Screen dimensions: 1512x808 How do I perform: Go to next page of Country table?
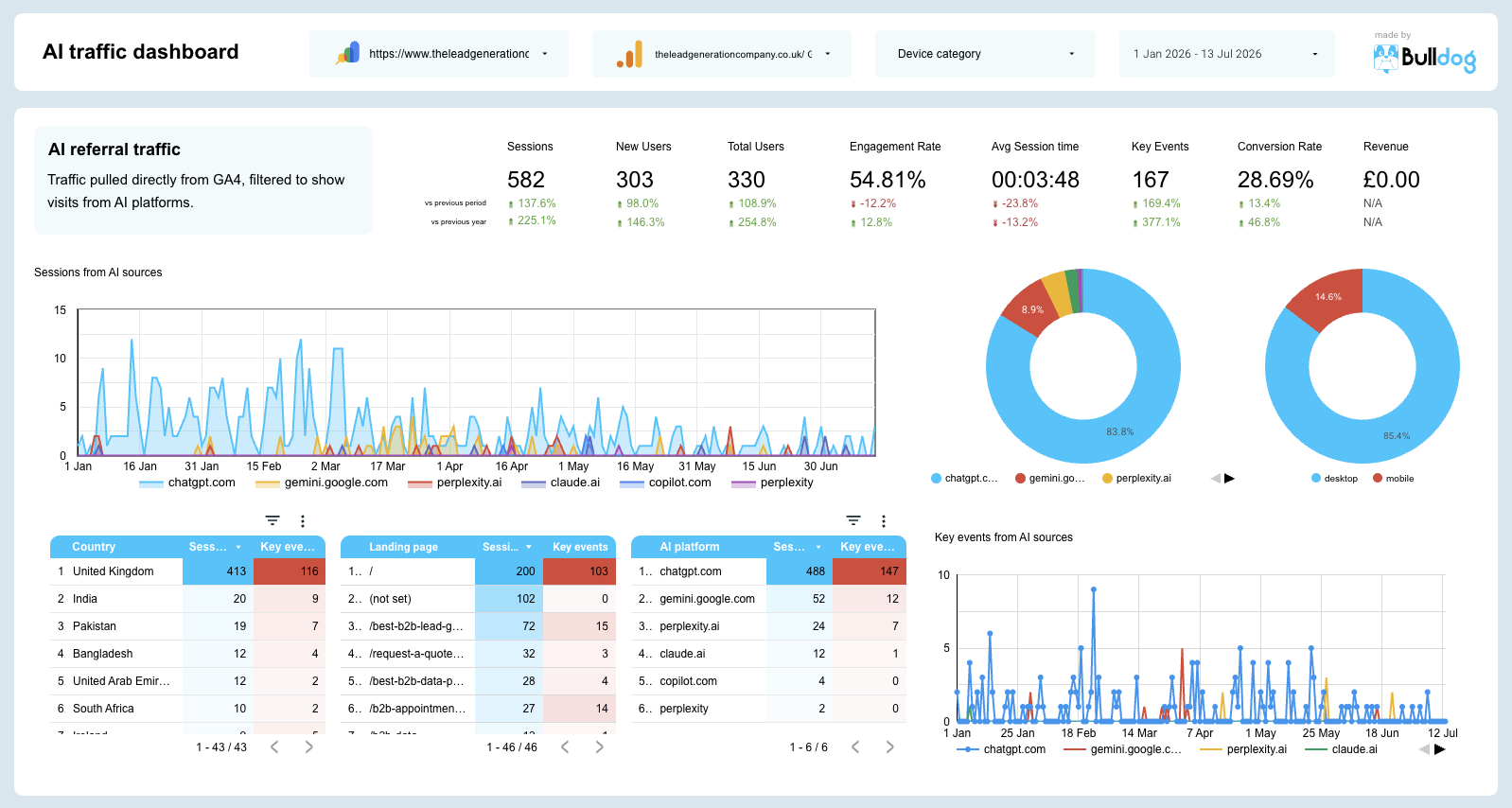(308, 747)
